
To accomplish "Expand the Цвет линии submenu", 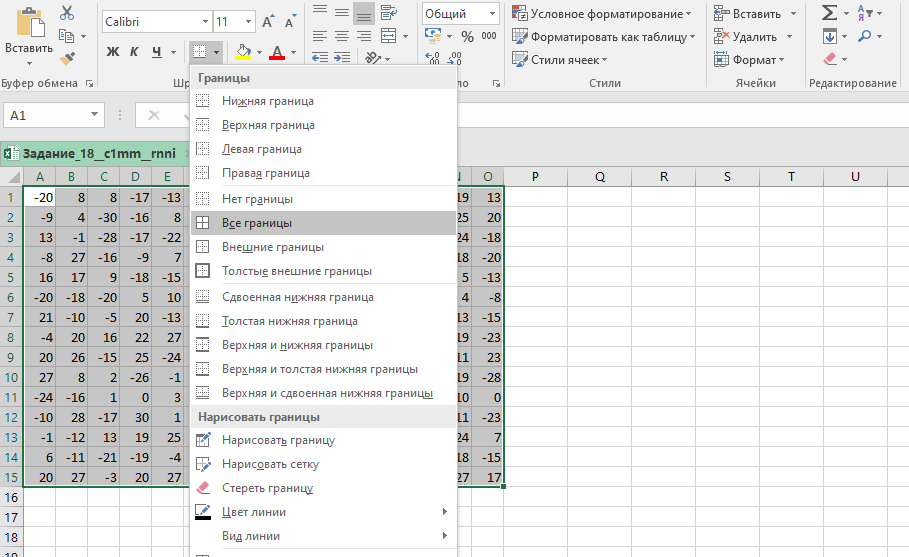I will [322, 512].
